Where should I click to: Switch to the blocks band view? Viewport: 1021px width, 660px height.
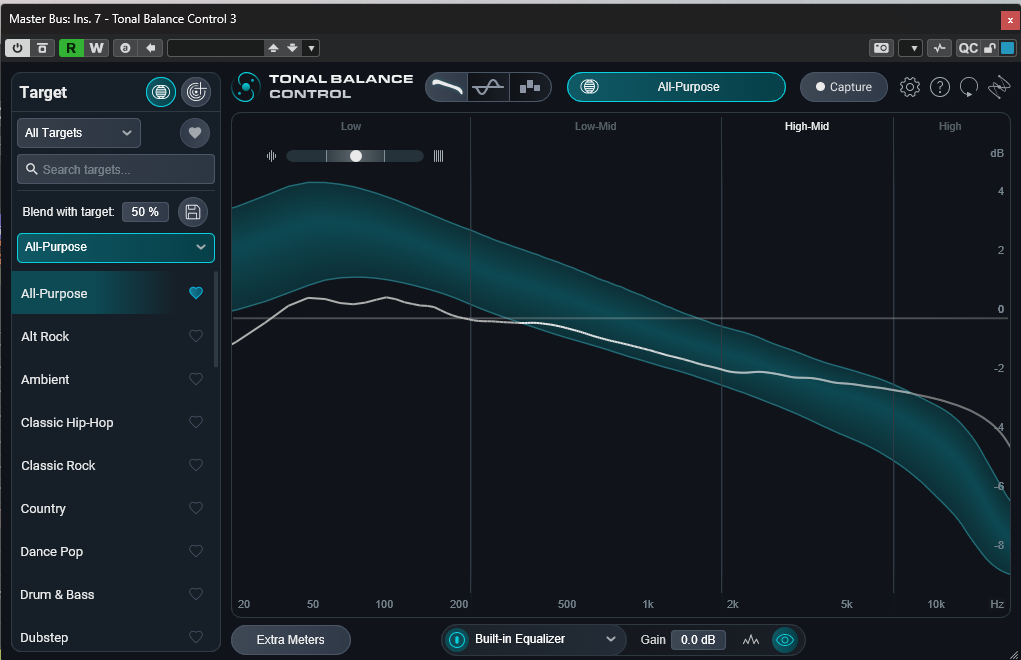pos(530,87)
